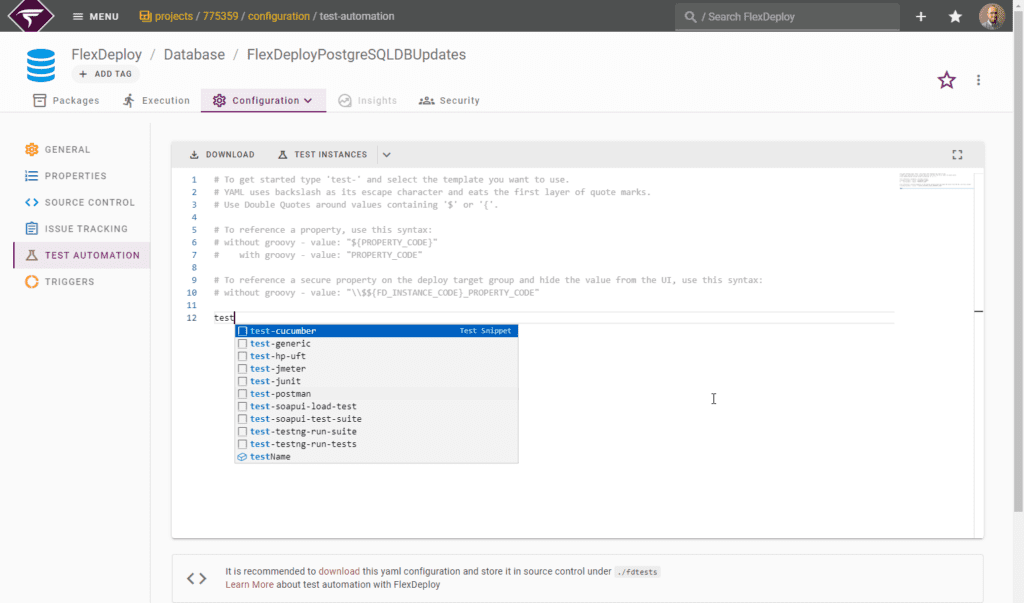Click the code brackets icon in bottom banner
Image resolution: width=1024 pixels, height=603 pixels.
(x=196, y=577)
